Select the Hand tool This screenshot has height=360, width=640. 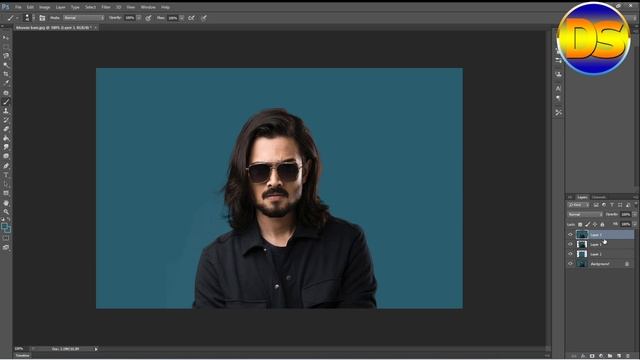(6, 203)
